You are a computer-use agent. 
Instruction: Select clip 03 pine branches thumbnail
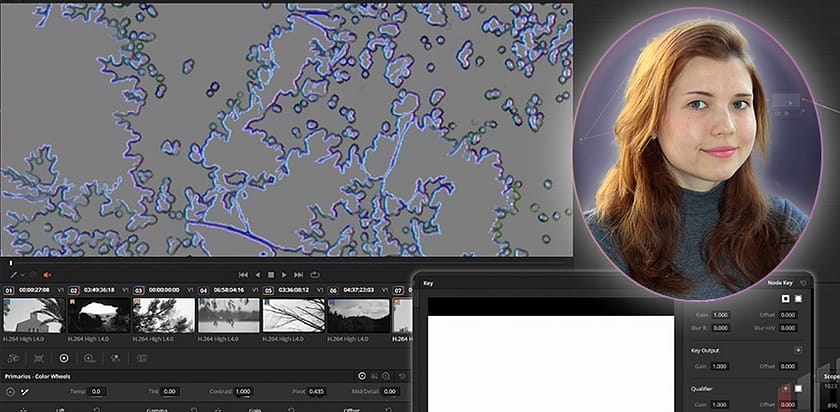(x=163, y=316)
